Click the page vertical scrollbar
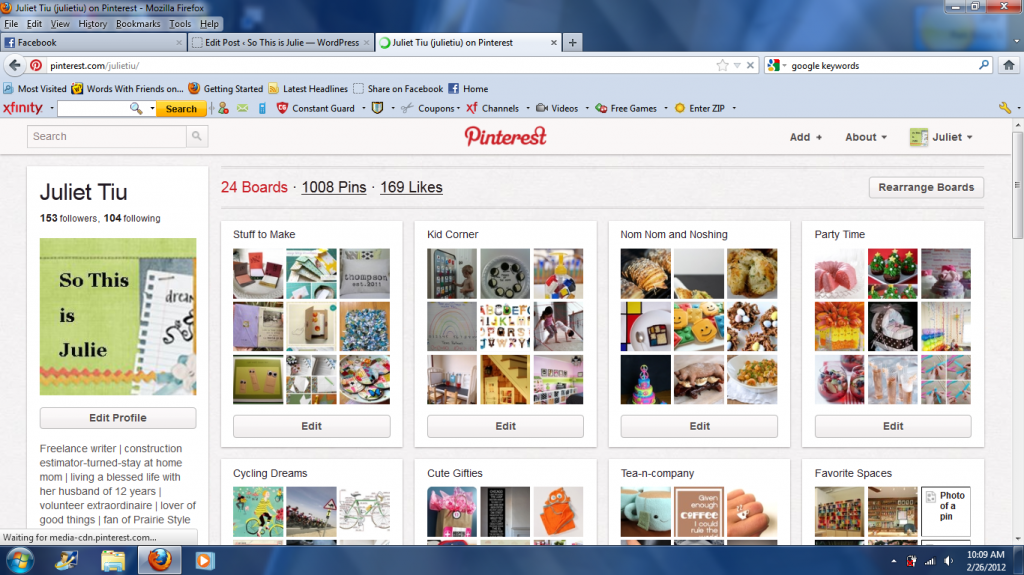 point(1017,185)
